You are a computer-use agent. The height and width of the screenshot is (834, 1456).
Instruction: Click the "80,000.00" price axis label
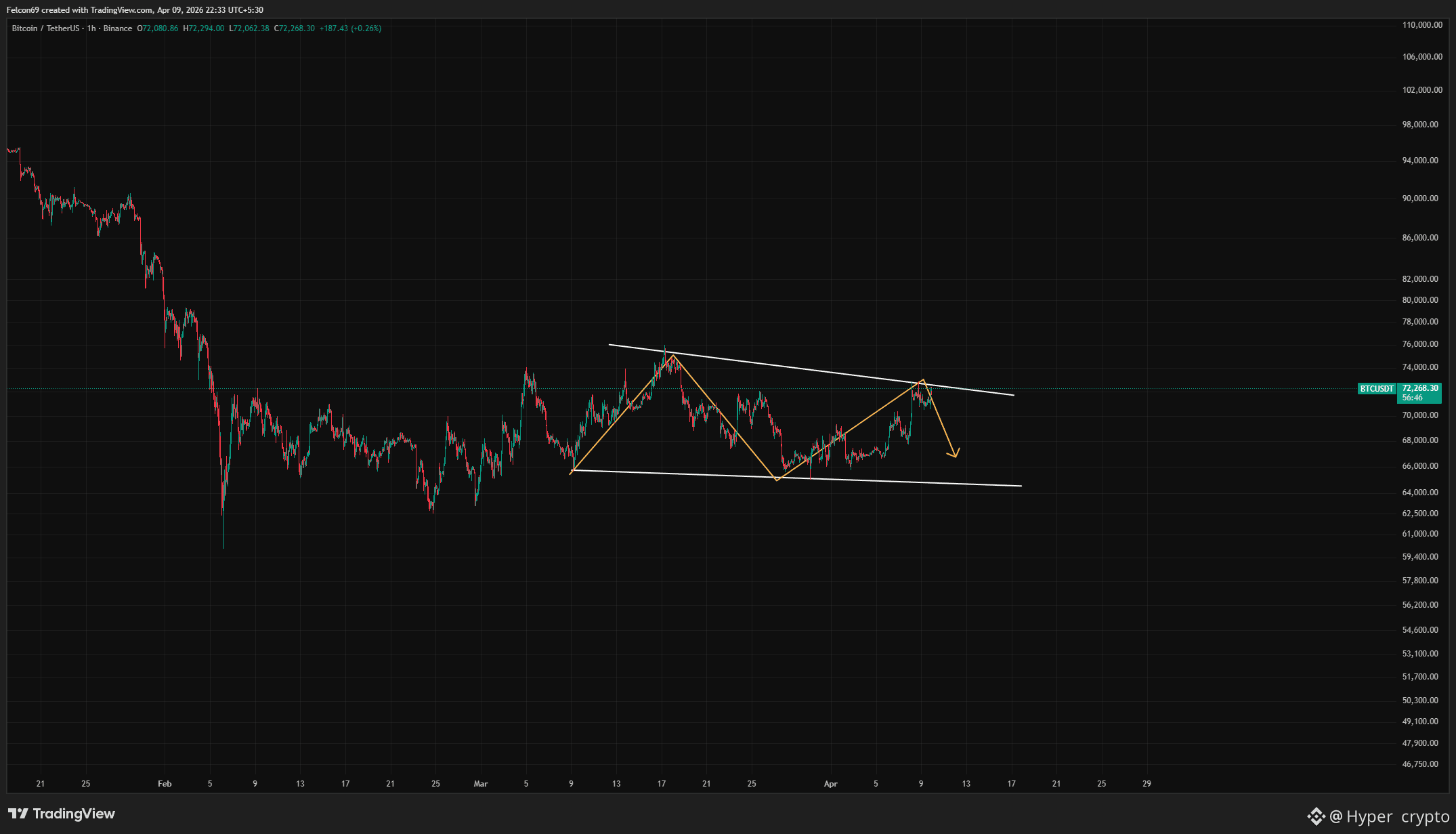(x=1420, y=300)
